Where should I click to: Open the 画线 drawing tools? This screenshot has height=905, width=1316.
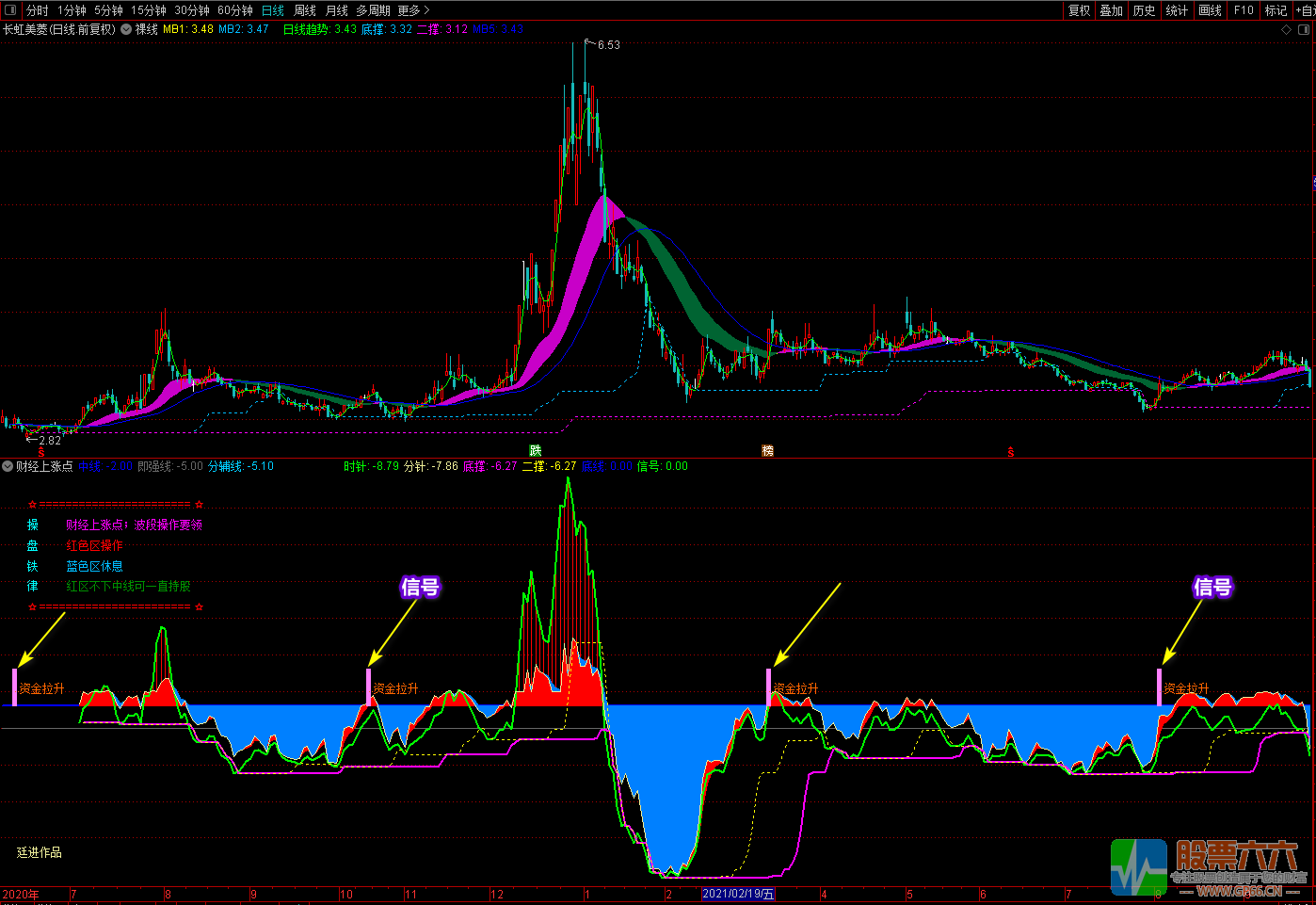pyautogui.click(x=1210, y=10)
